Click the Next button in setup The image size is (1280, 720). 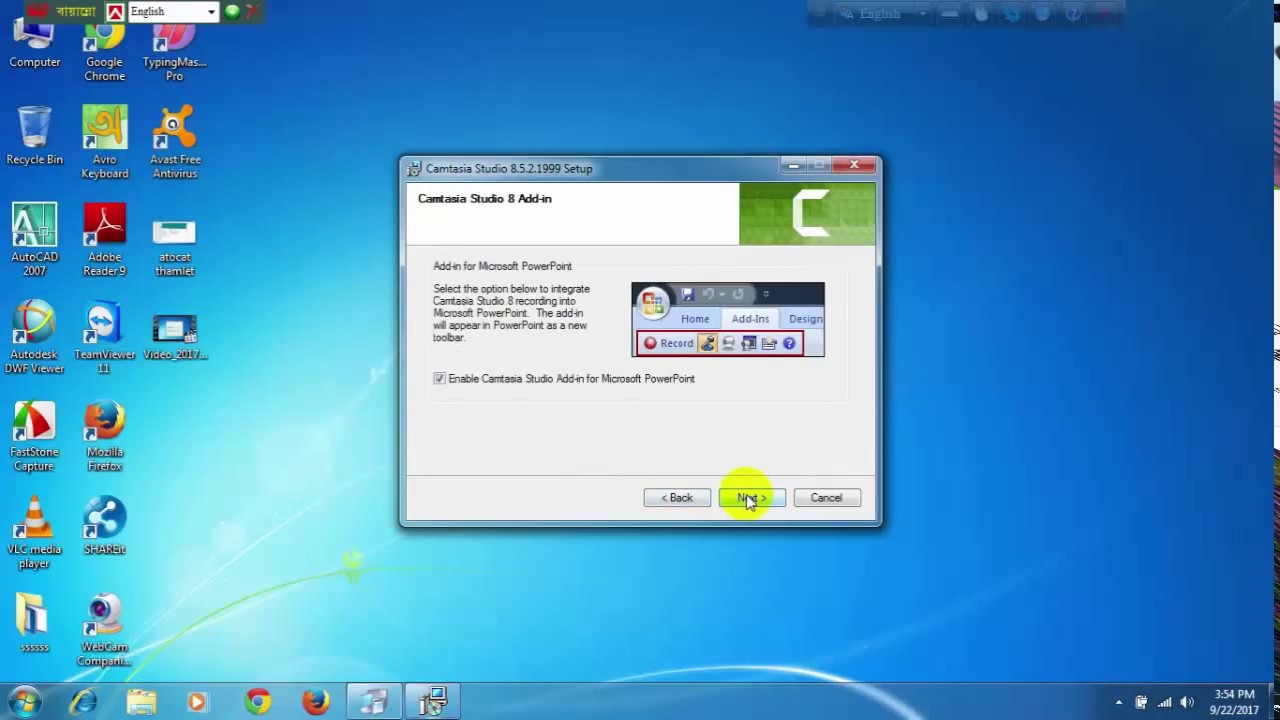(752, 498)
